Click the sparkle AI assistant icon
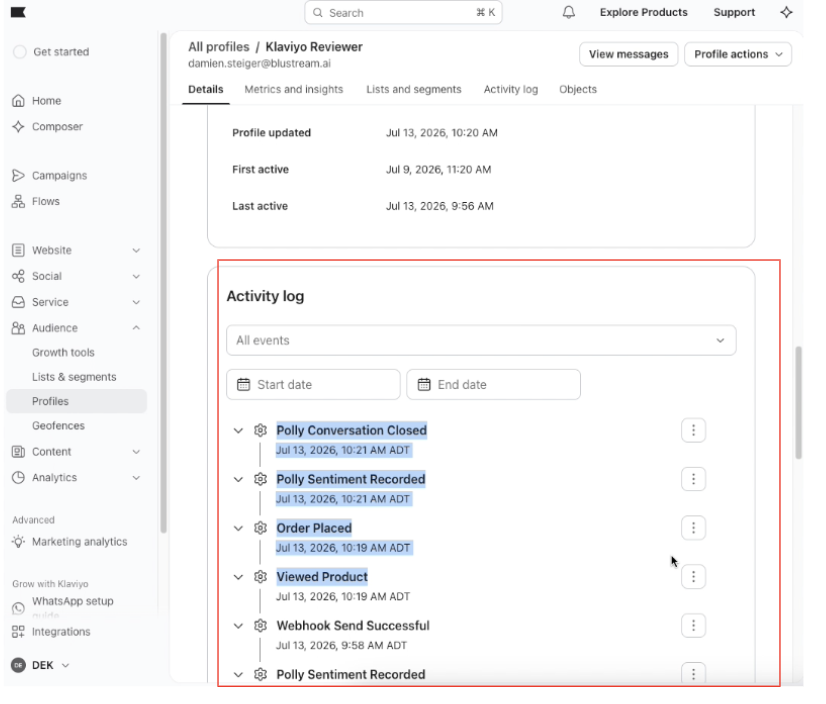826x704 pixels. pyautogui.click(x=786, y=12)
